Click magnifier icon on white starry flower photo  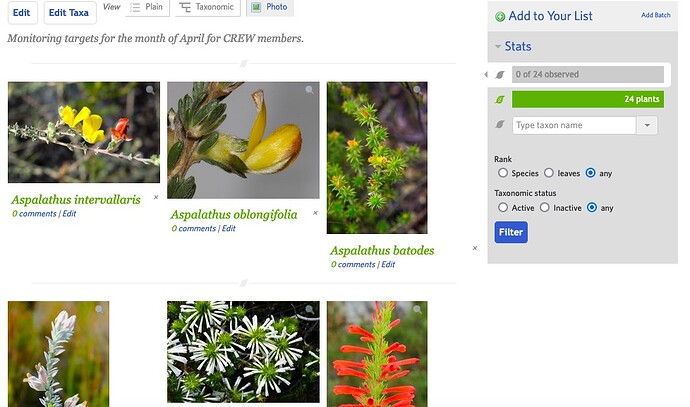click(x=310, y=309)
